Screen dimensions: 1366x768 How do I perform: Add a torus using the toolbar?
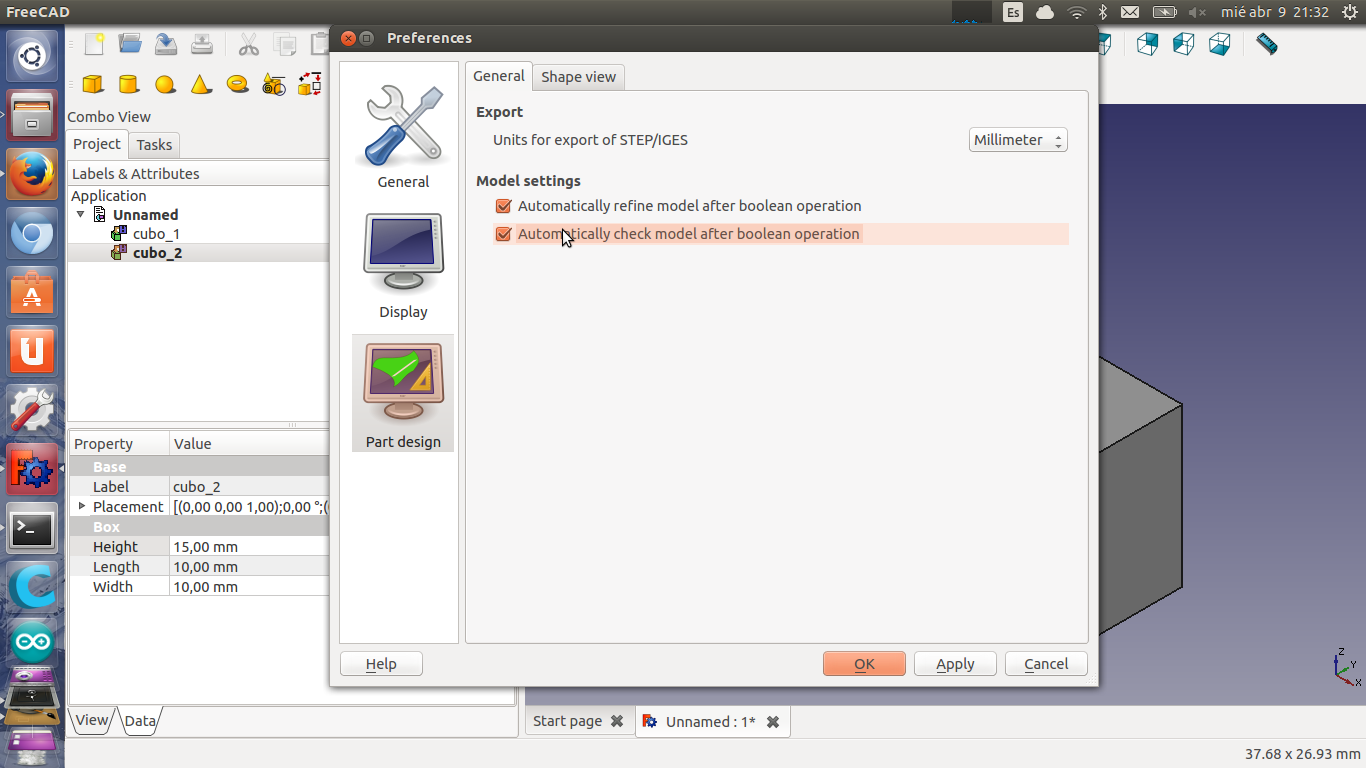[x=237, y=84]
